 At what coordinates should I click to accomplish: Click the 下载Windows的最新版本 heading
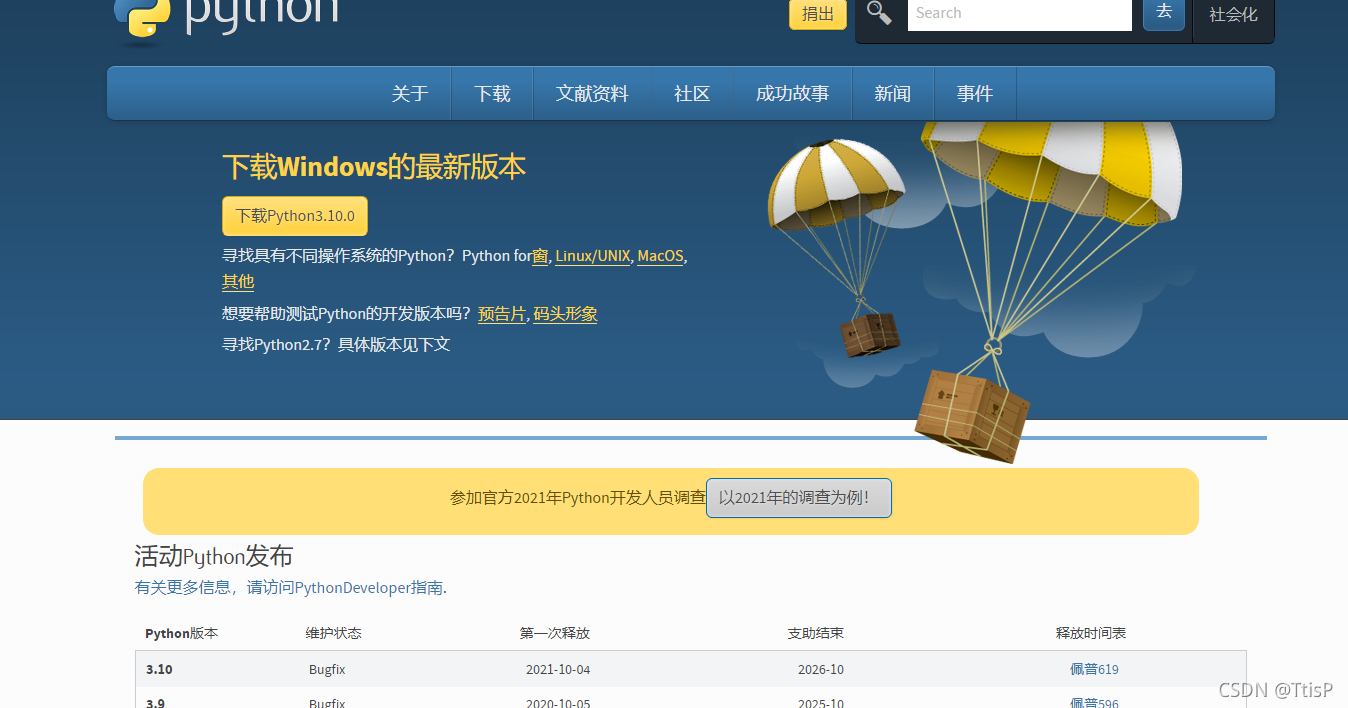click(x=374, y=167)
